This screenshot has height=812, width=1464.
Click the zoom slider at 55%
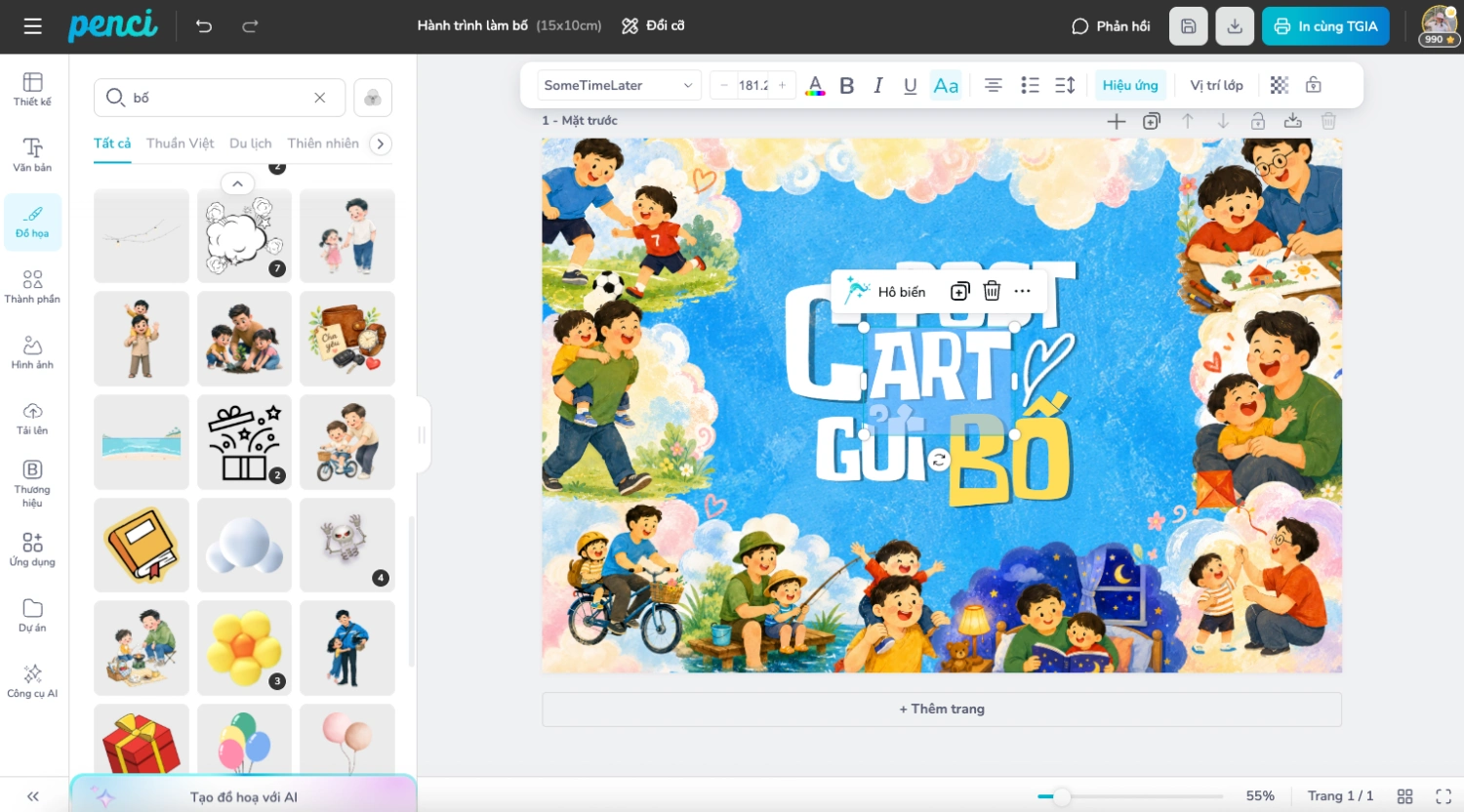click(1061, 796)
